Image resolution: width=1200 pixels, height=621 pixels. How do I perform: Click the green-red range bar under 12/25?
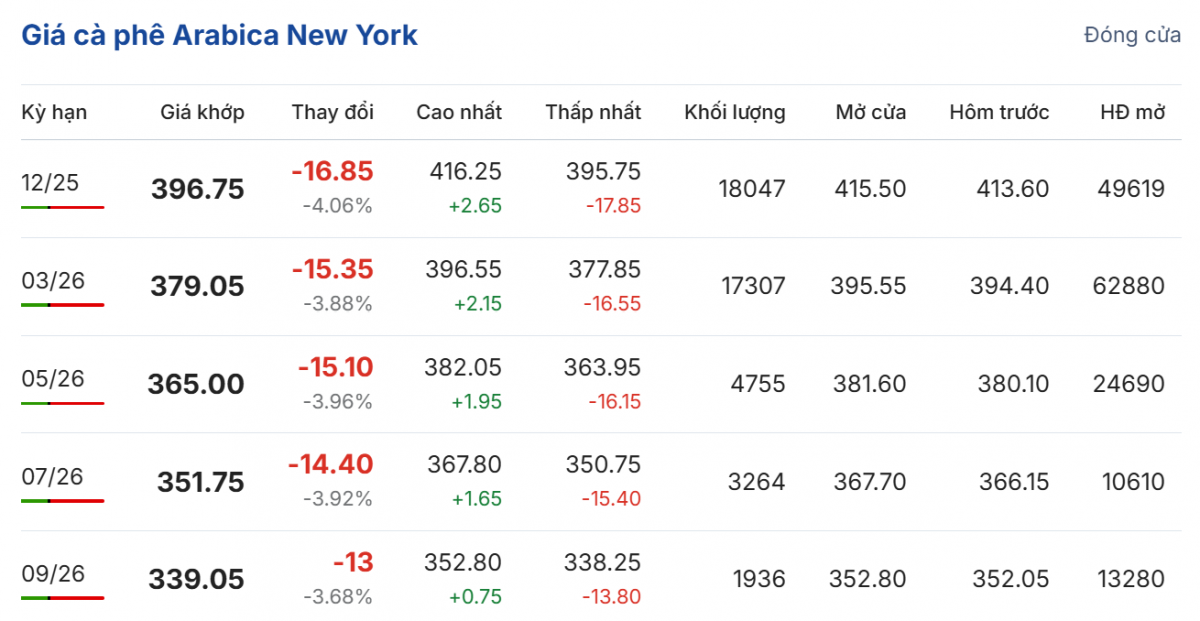(x=62, y=207)
